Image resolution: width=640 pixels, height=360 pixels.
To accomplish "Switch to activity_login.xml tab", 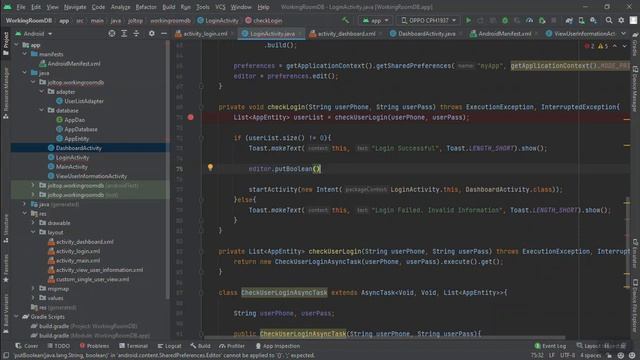I will tap(205, 34).
